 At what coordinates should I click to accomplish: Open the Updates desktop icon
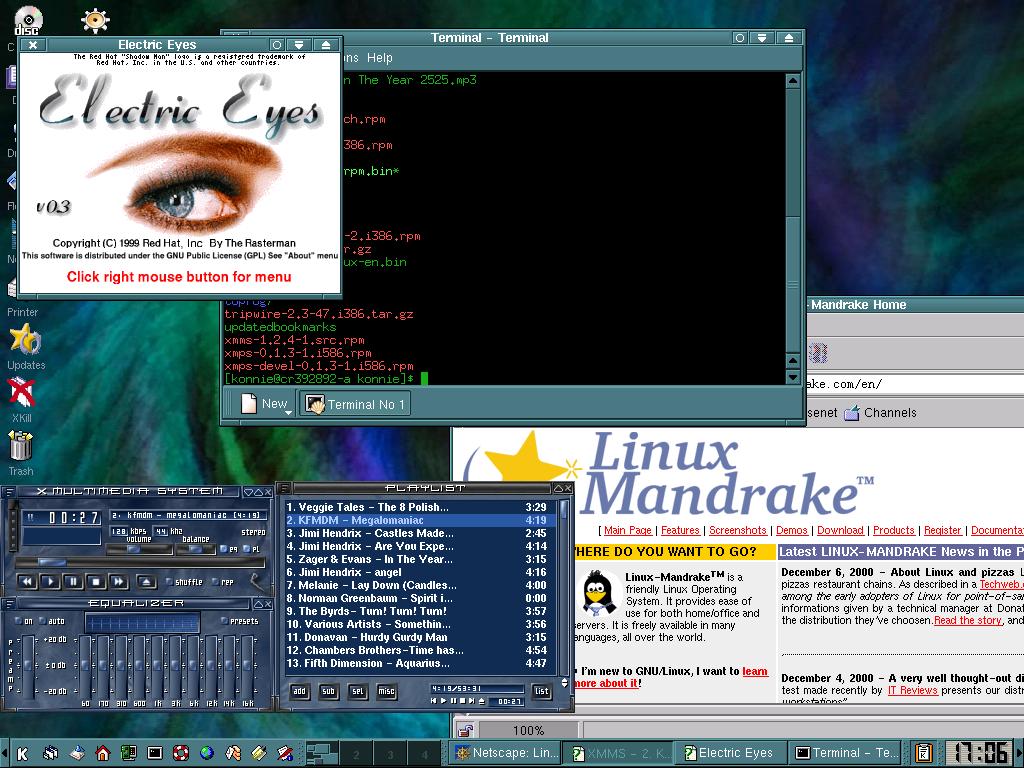tap(25, 345)
